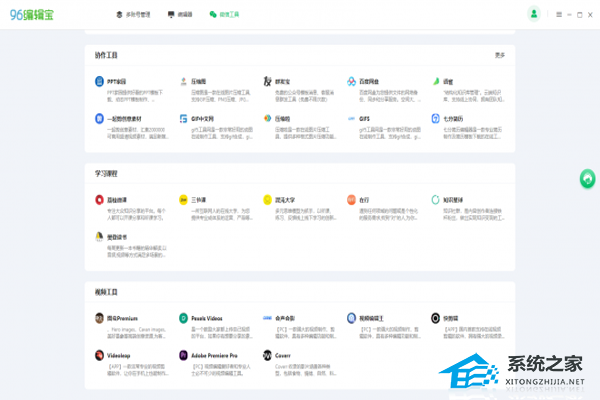Open the 七分简历 resume icon
Image resolution: width=600 pixels, height=400 pixels.
coord(435,118)
